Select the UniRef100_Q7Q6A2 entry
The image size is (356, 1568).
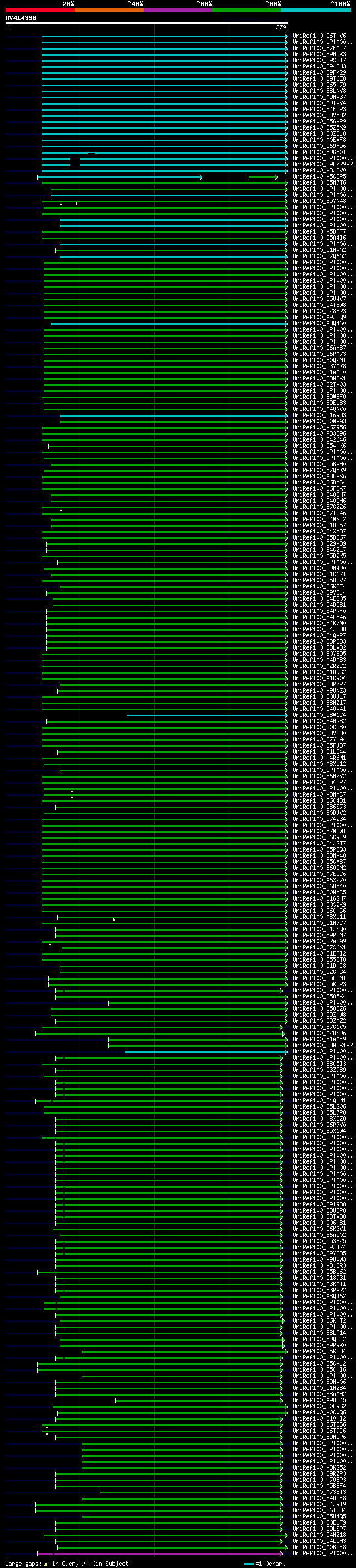tap(319, 256)
